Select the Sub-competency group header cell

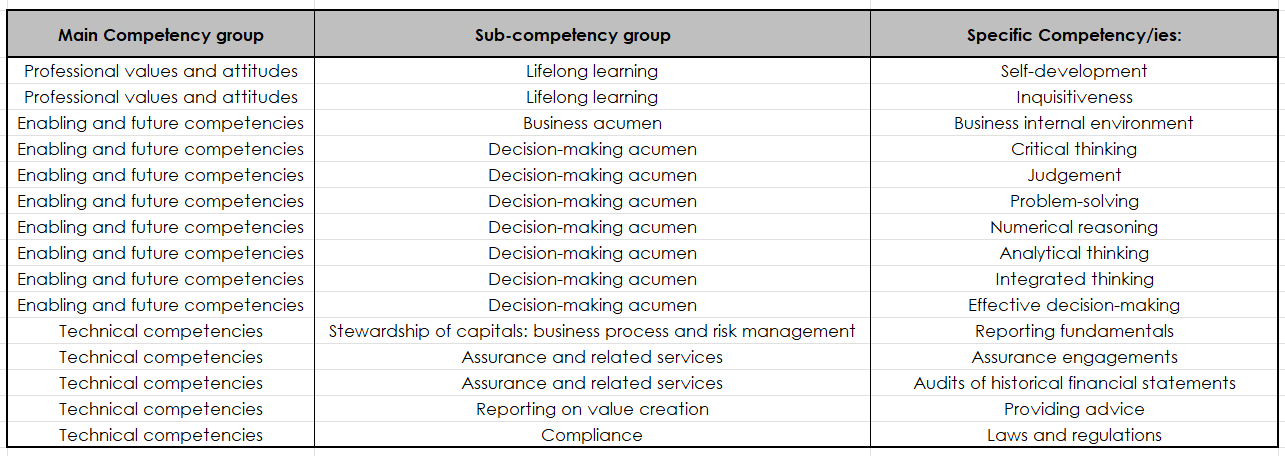point(592,35)
